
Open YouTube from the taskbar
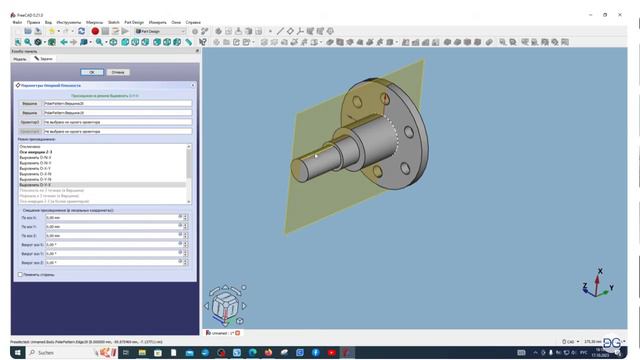331,353
